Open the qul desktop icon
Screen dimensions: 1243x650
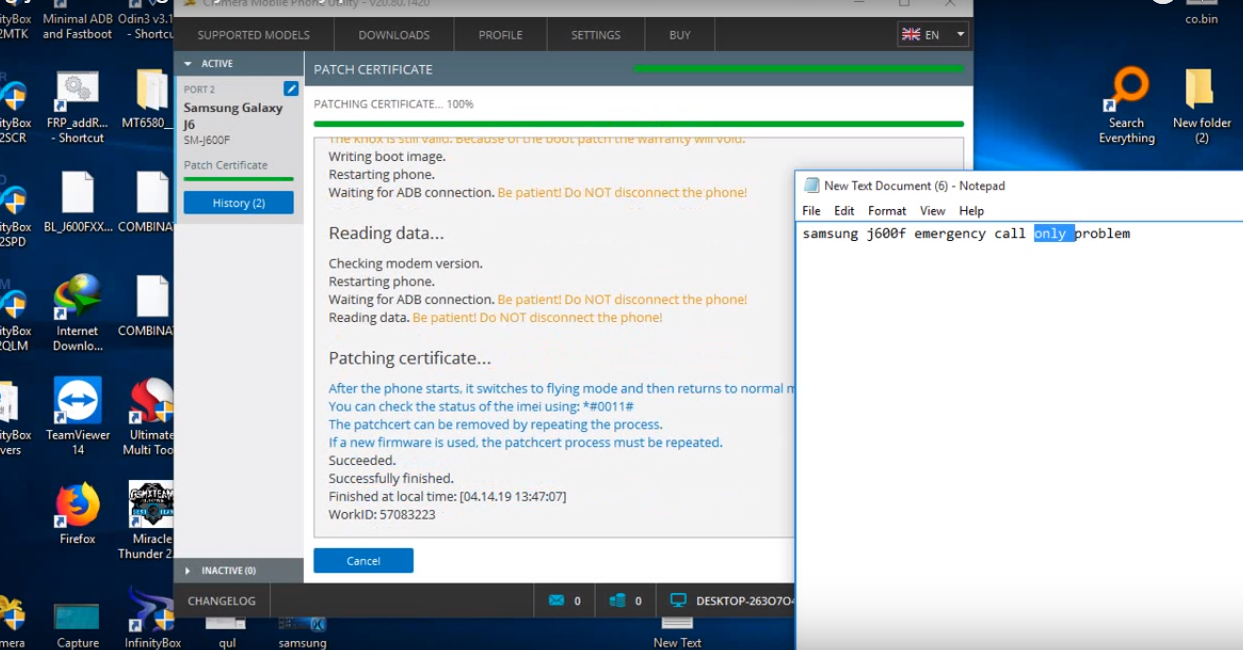tap(227, 632)
